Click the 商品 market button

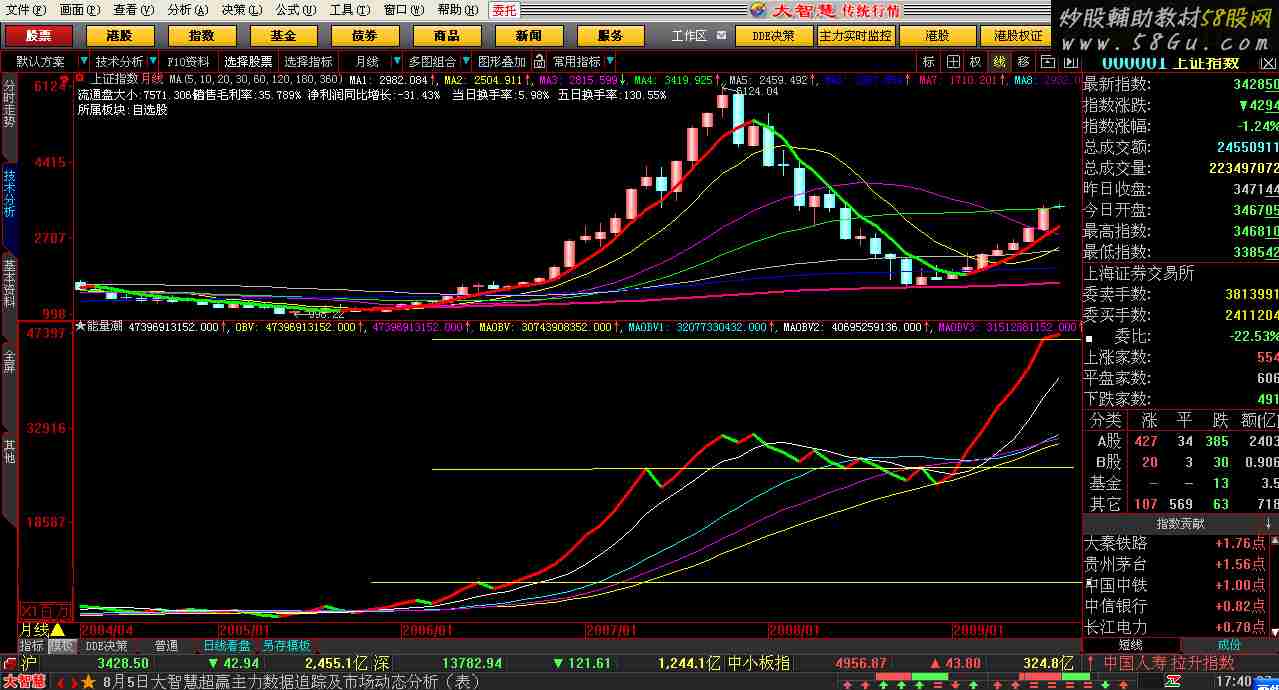[447, 36]
